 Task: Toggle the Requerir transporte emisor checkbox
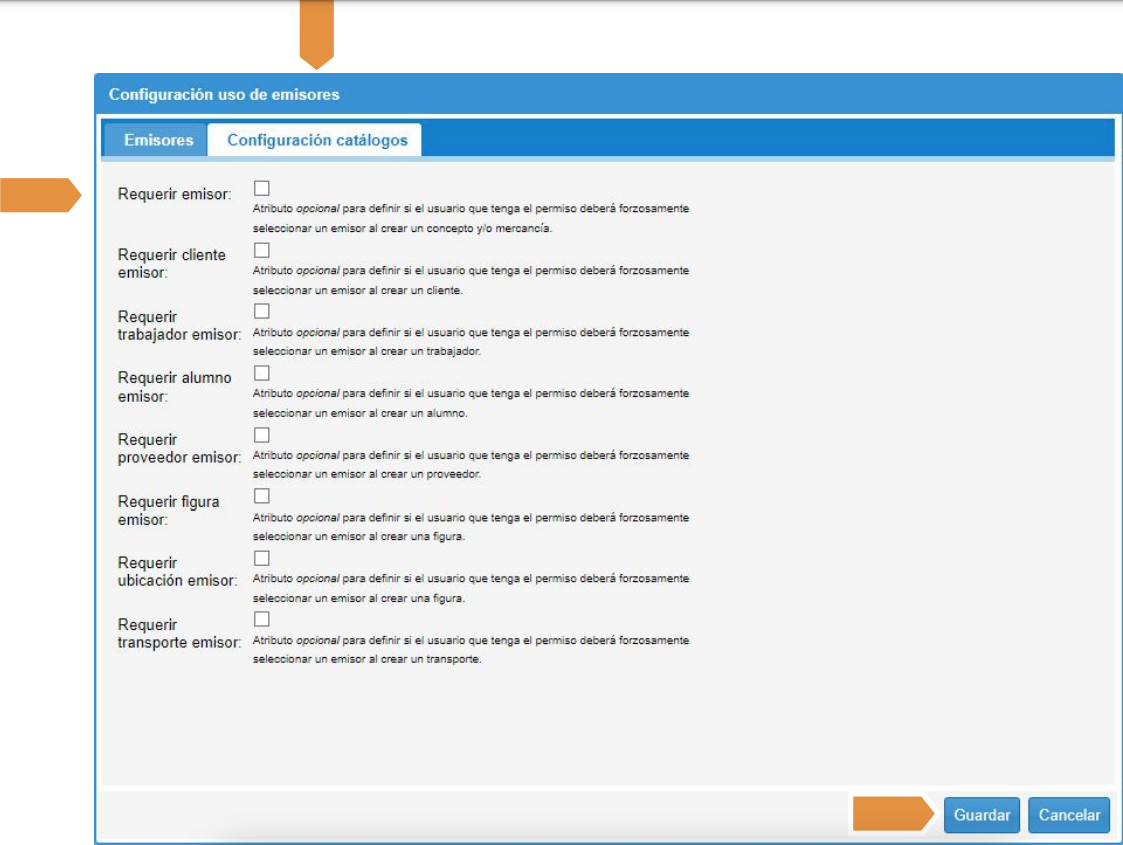point(262,619)
